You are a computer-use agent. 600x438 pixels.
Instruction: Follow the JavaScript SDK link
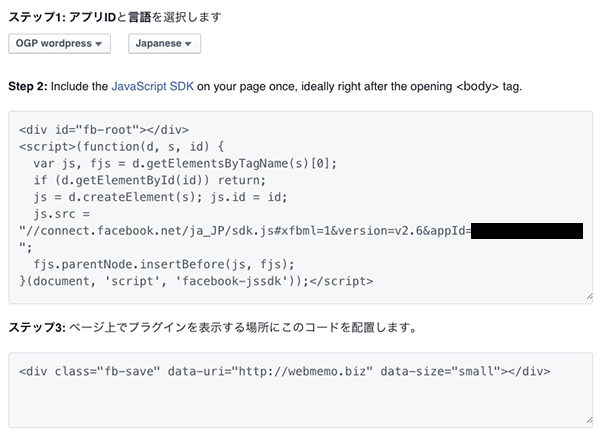(x=152, y=86)
